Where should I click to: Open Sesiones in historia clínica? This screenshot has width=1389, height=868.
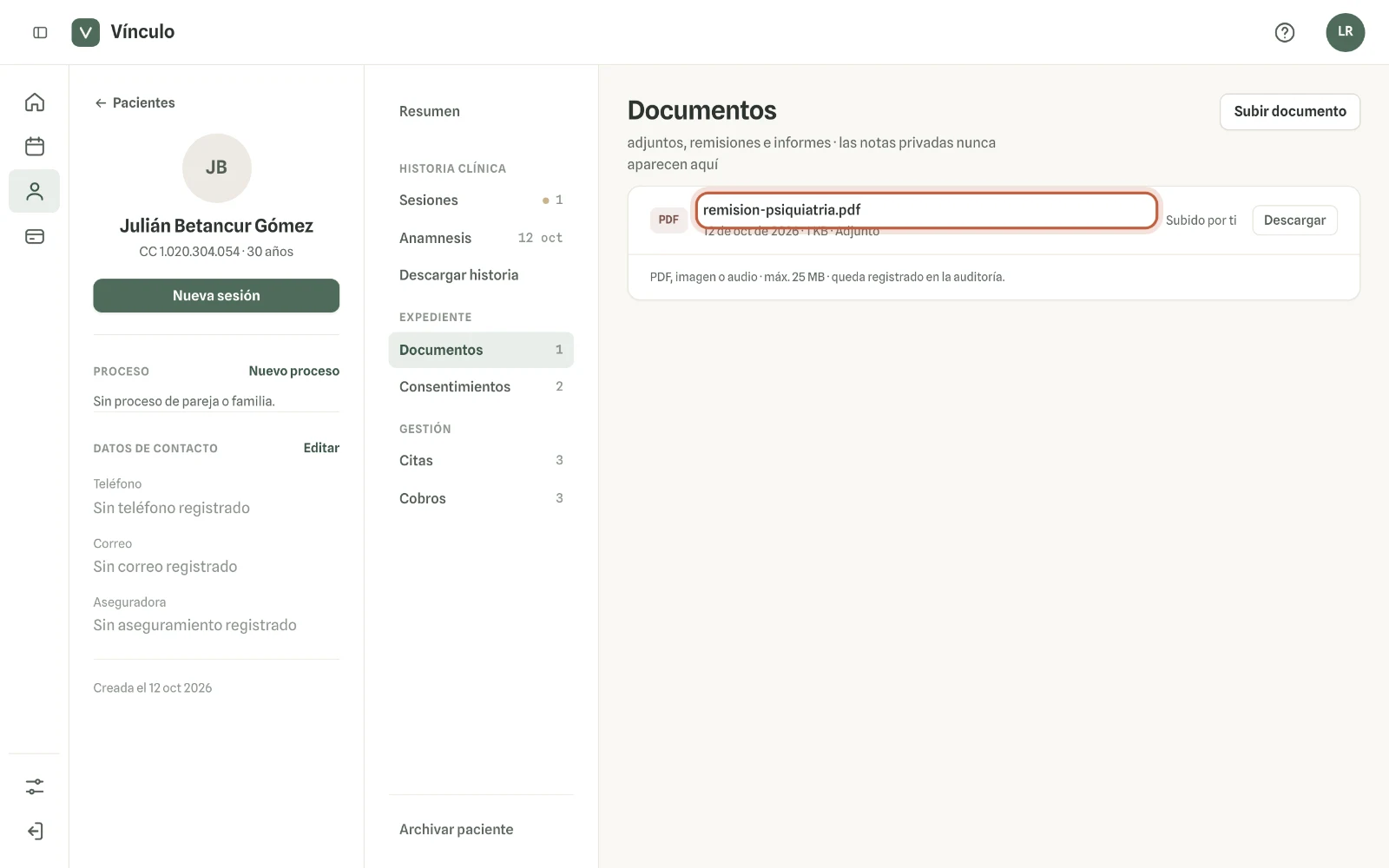click(x=481, y=200)
